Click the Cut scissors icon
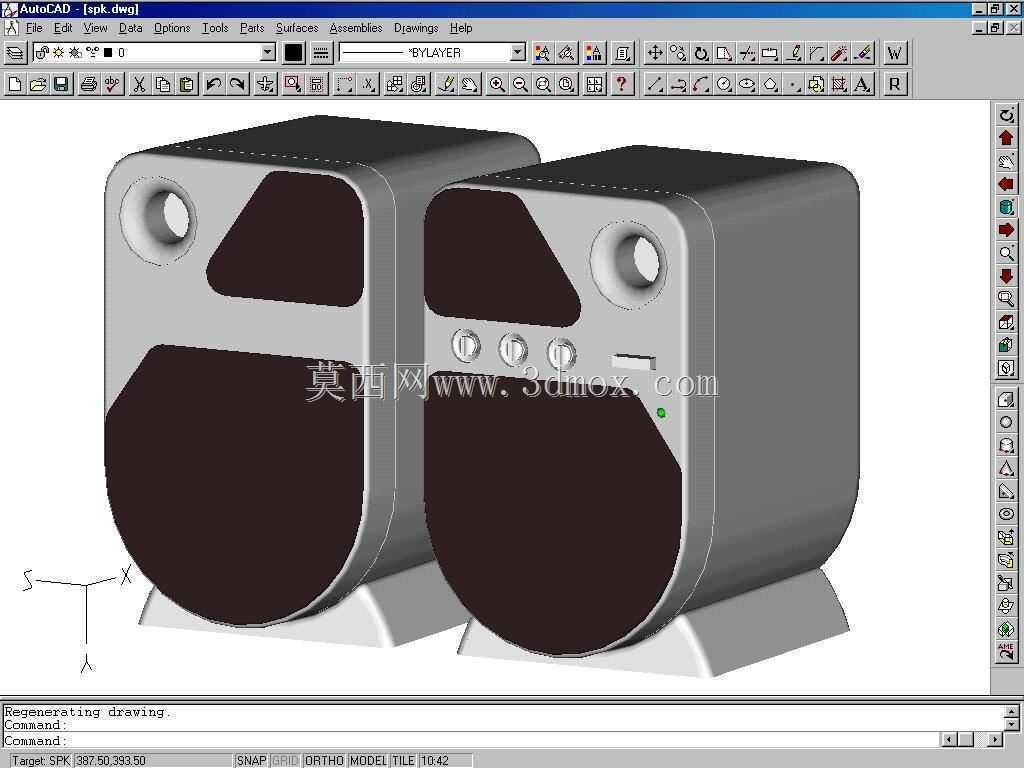Image resolution: width=1024 pixels, height=768 pixels. click(x=139, y=84)
